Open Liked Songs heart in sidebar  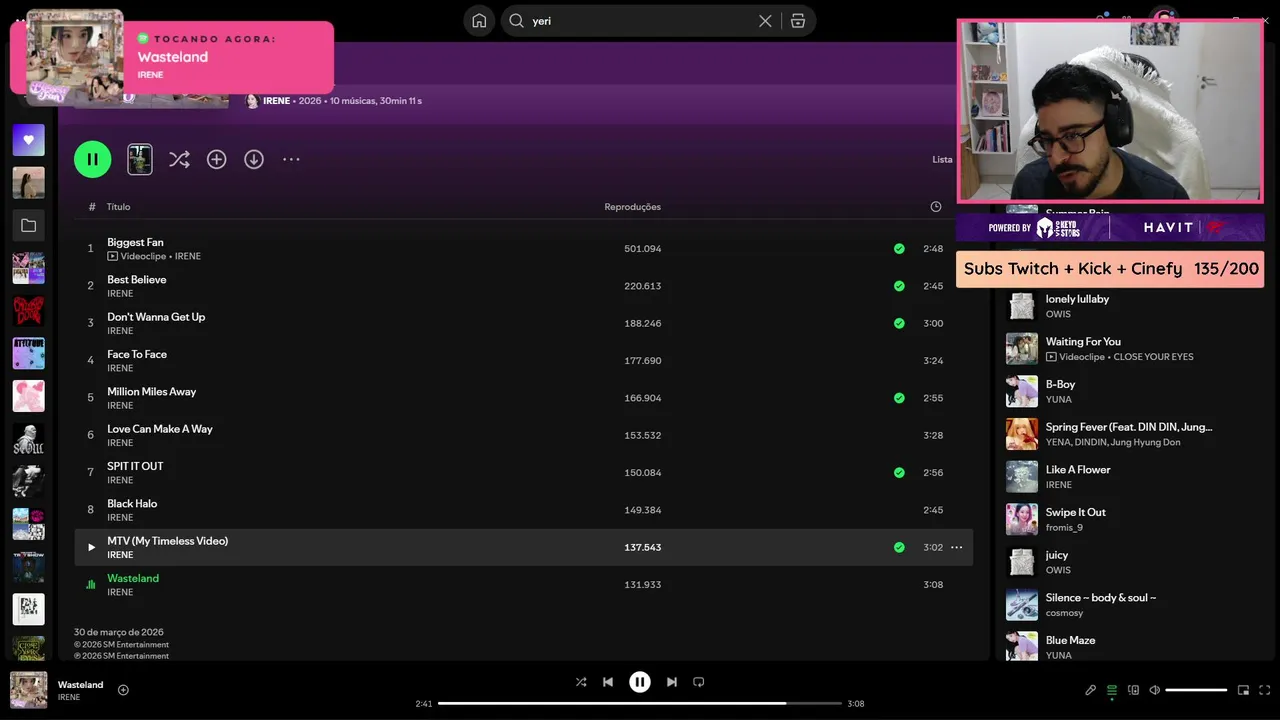click(28, 140)
